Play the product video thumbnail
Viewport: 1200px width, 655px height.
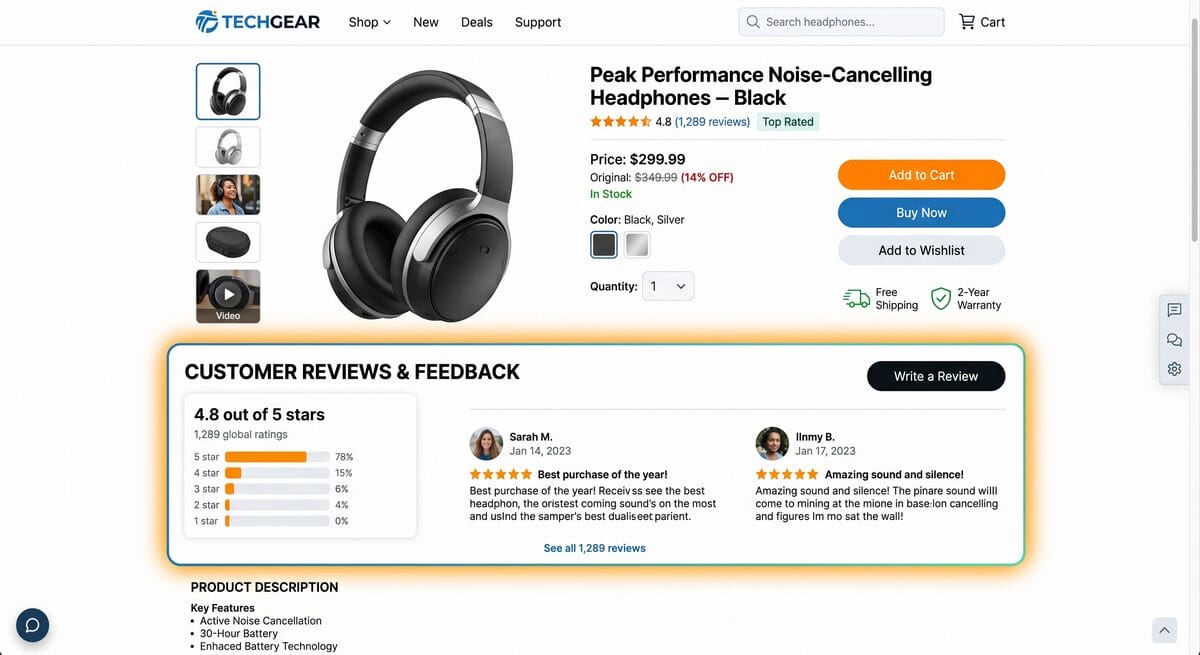tap(228, 295)
